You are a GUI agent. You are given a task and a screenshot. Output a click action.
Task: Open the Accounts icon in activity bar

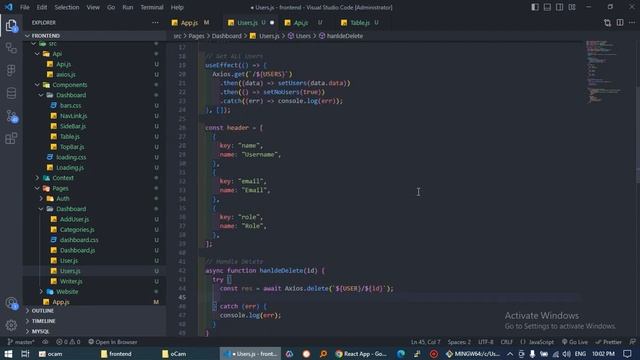(x=11, y=303)
